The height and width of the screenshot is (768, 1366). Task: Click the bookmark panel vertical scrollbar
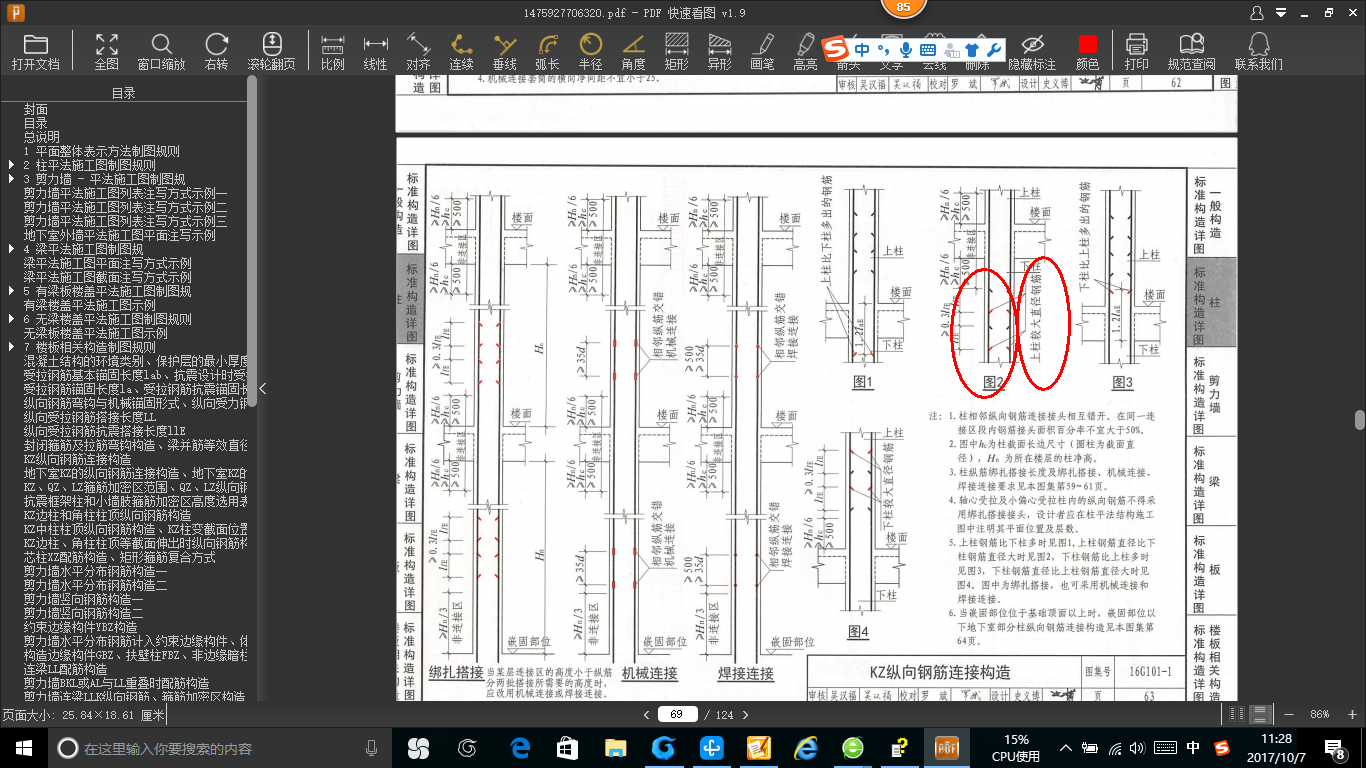click(252, 240)
